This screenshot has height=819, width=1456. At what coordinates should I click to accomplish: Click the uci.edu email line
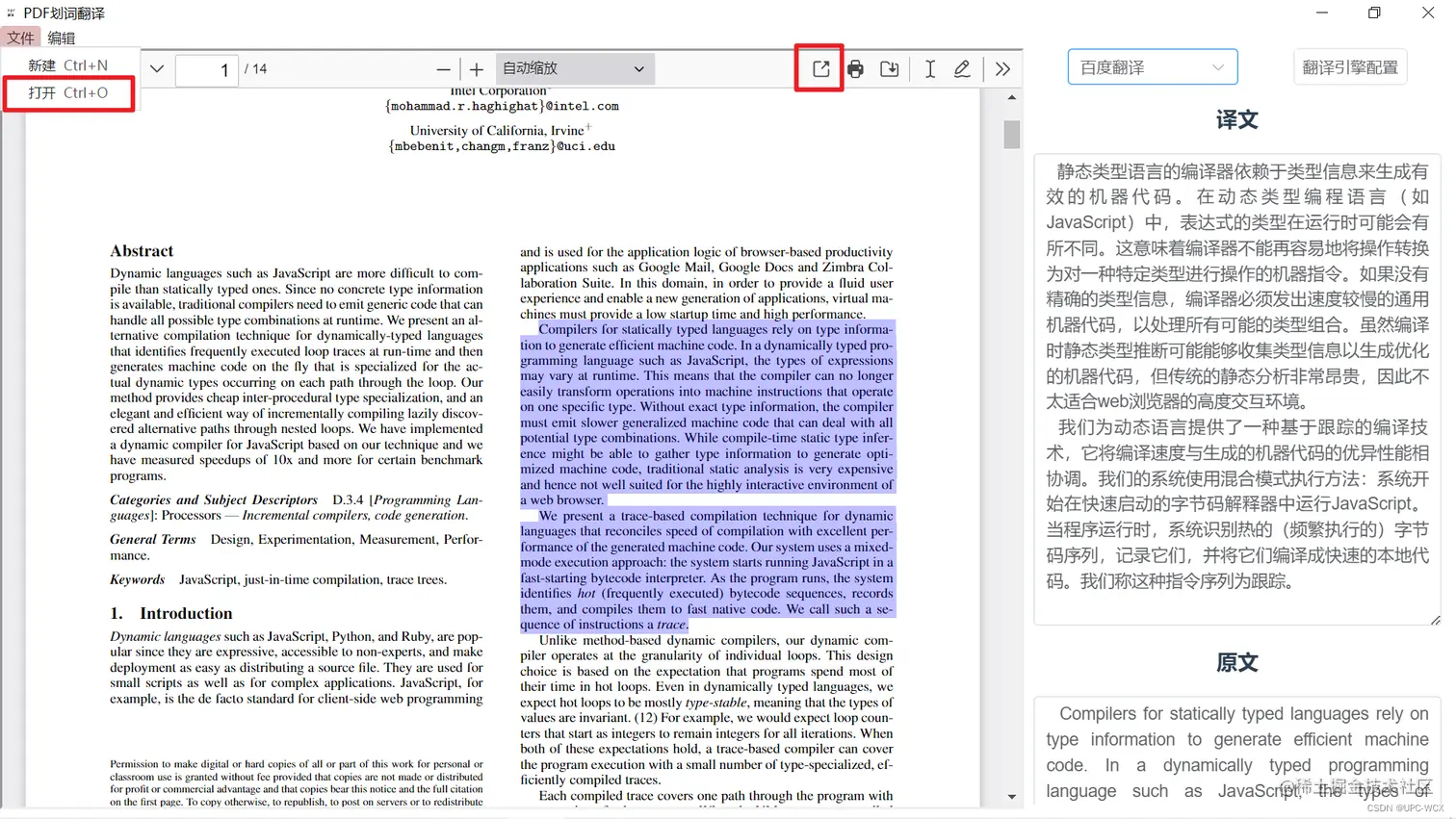[x=502, y=146]
